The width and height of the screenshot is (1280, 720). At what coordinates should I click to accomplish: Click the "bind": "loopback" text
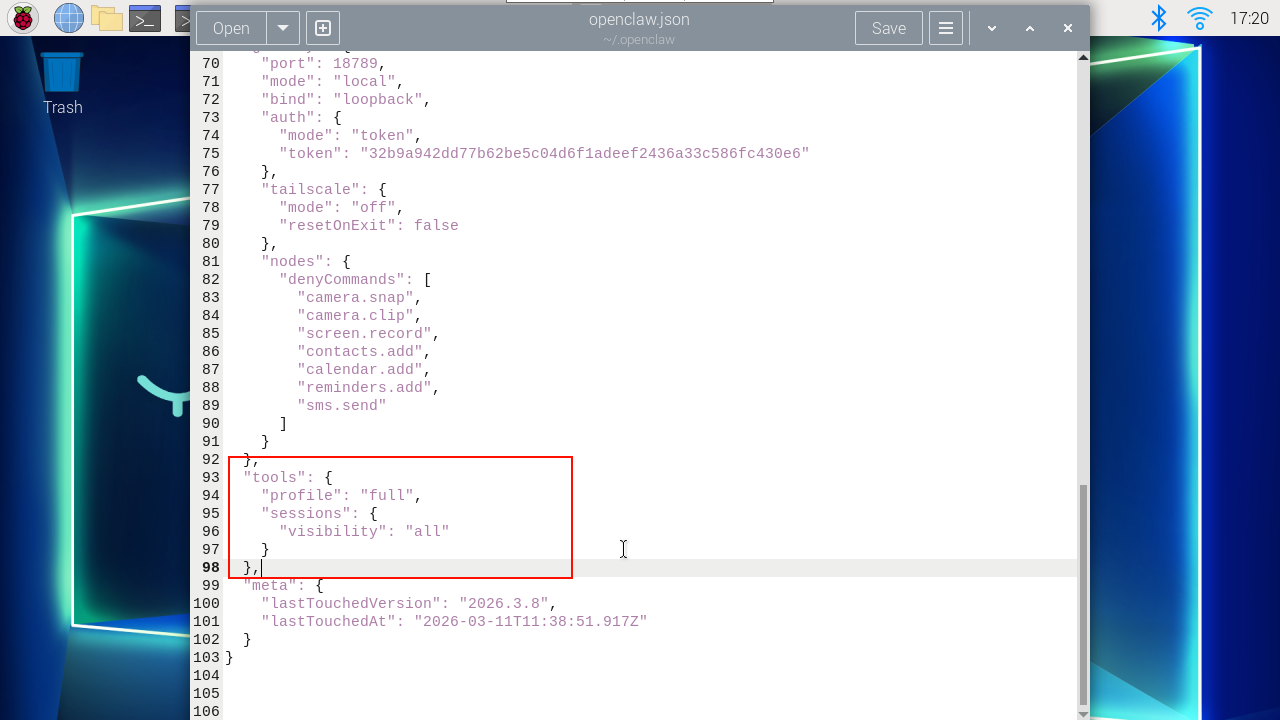346,99
